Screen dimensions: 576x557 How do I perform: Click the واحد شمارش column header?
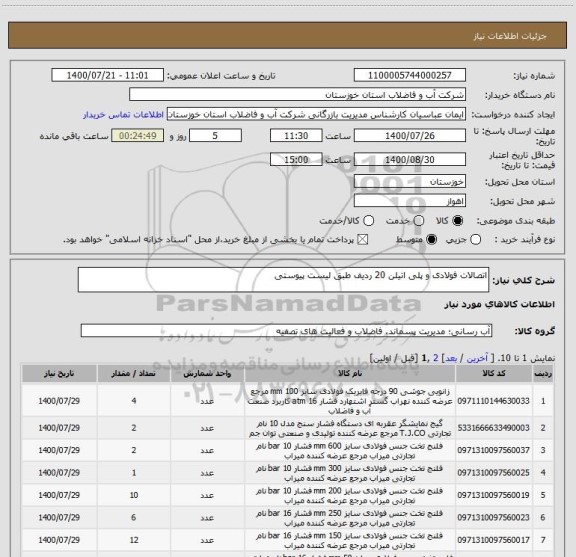[207, 373]
